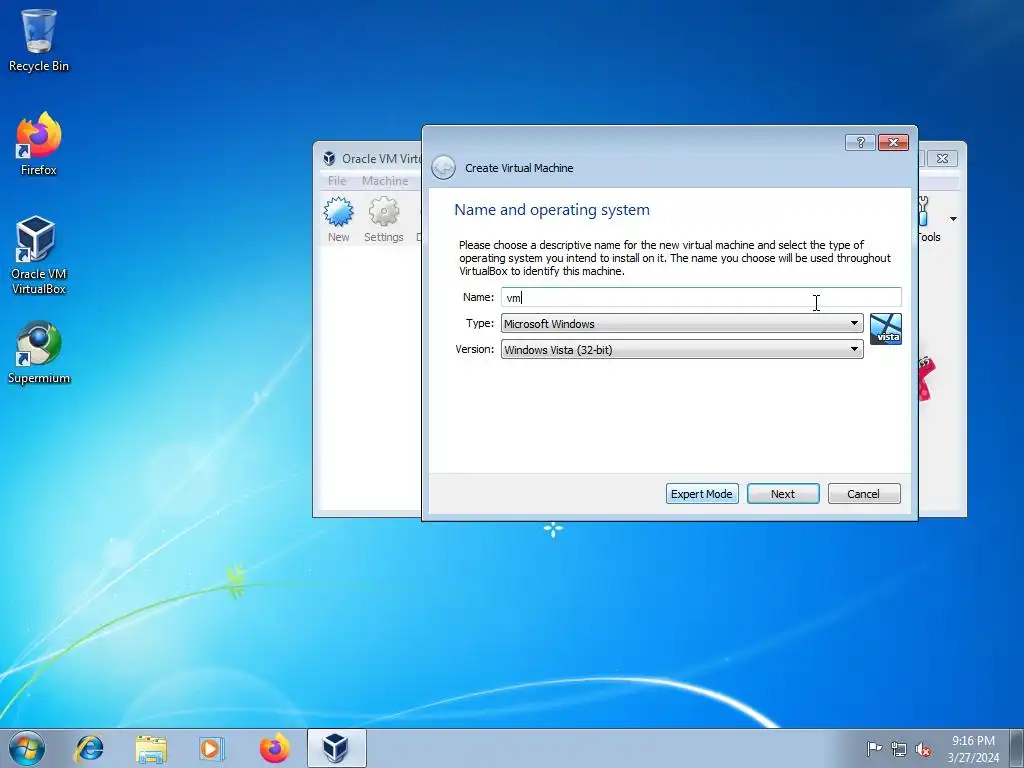Click the Settings gear icon in VirtualBox Manager
This screenshot has width=1024, height=768.
pos(383,220)
